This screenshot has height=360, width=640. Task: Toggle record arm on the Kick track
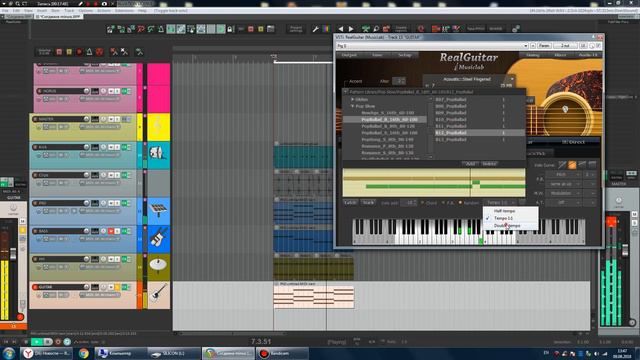coord(35,147)
